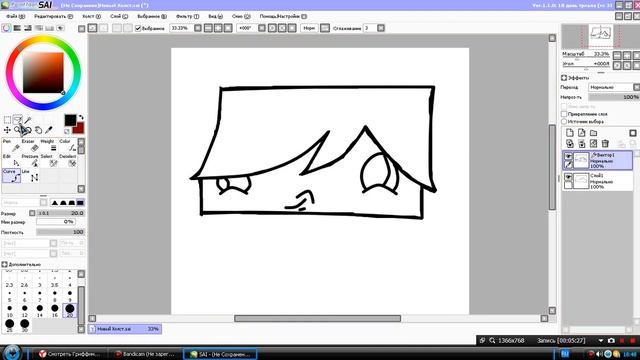Select the Hand pan tool

38,130
